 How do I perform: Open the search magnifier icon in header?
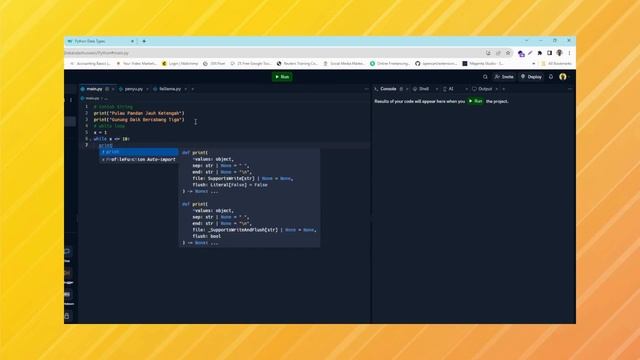485,77
